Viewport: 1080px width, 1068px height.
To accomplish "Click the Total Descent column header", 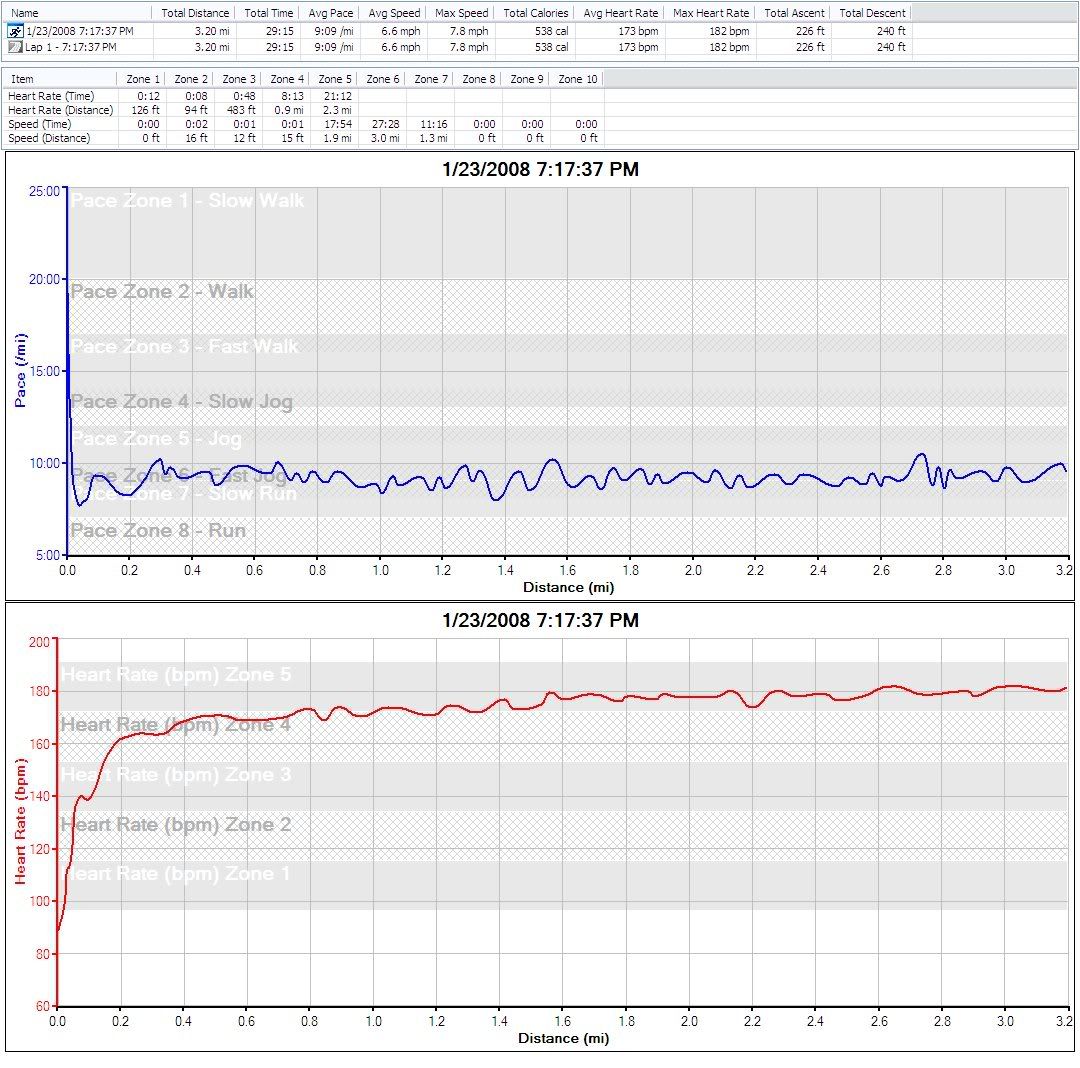I will 872,13.
